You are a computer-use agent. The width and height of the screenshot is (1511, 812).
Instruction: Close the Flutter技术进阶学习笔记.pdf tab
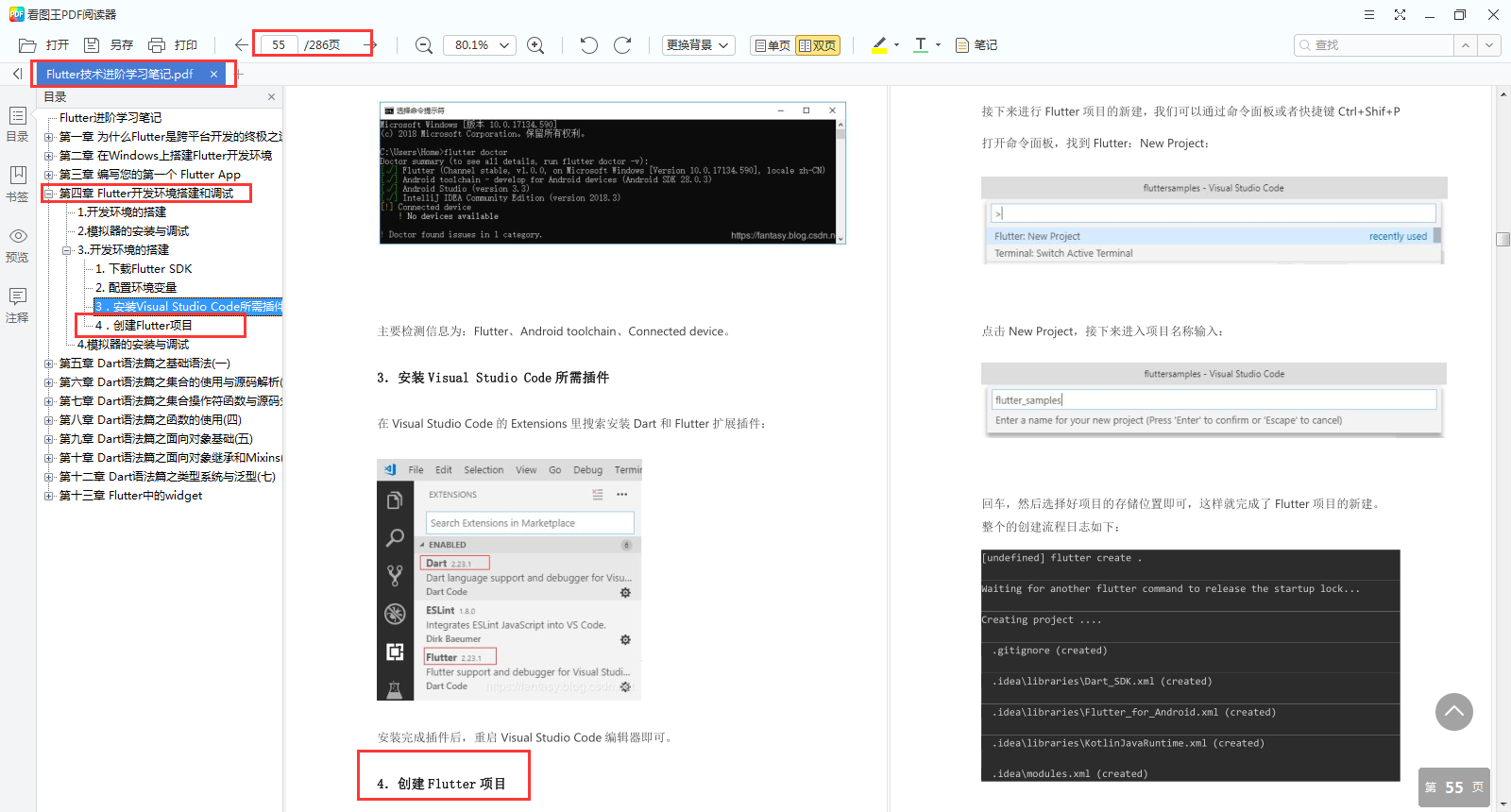pyautogui.click(x=213, y=74)
